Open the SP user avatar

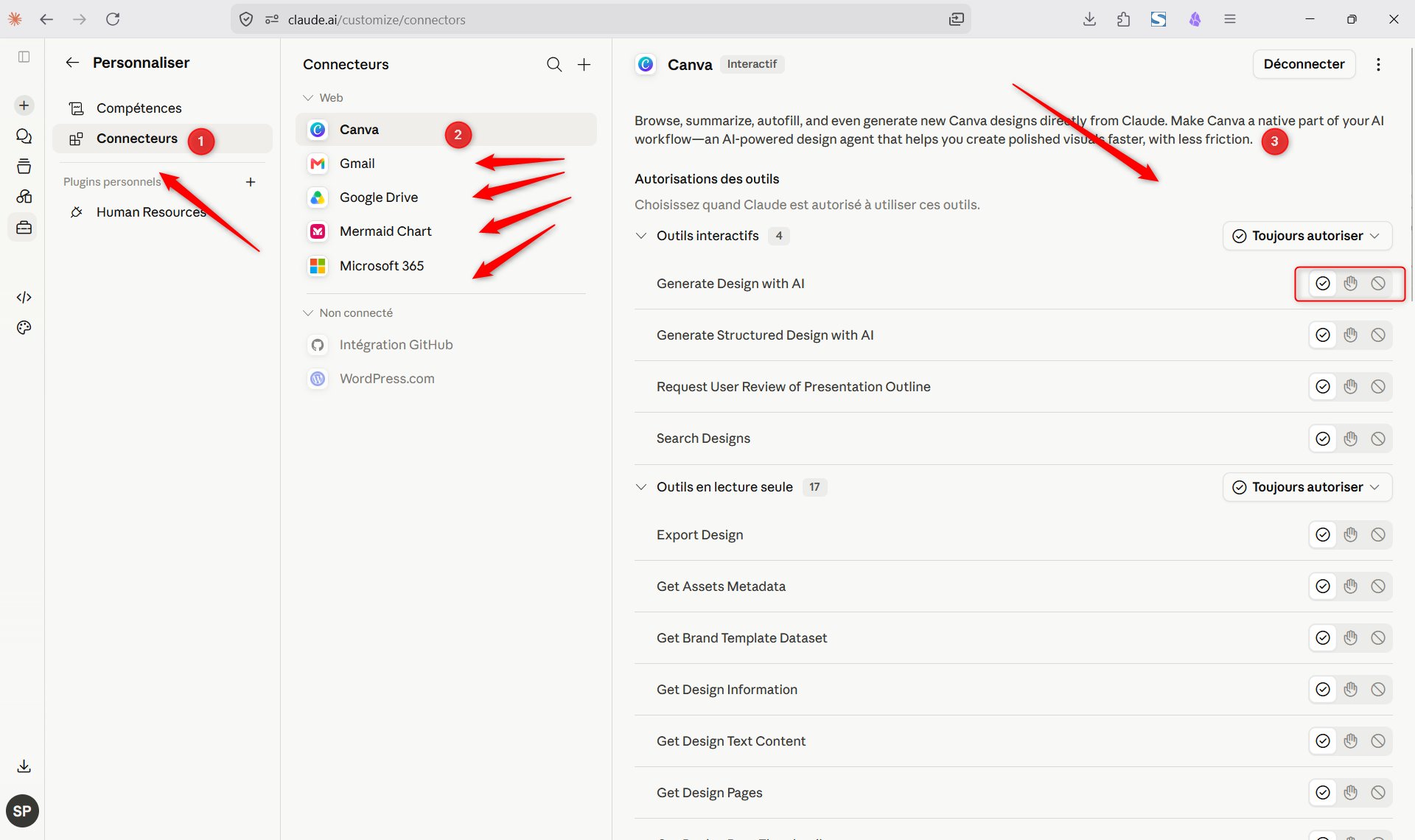coord(22,811)
